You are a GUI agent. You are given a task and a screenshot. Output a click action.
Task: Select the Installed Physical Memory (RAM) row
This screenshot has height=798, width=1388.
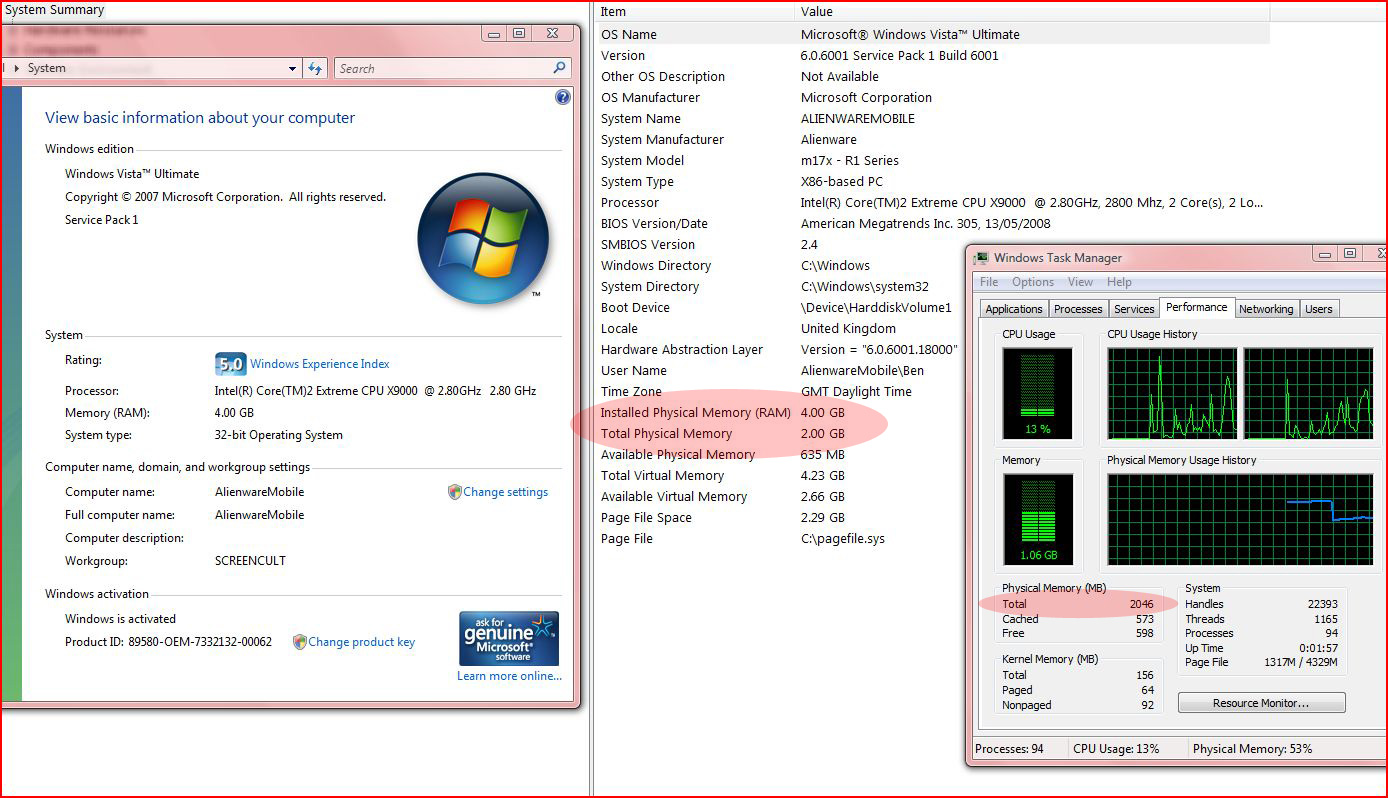[781, 412]
